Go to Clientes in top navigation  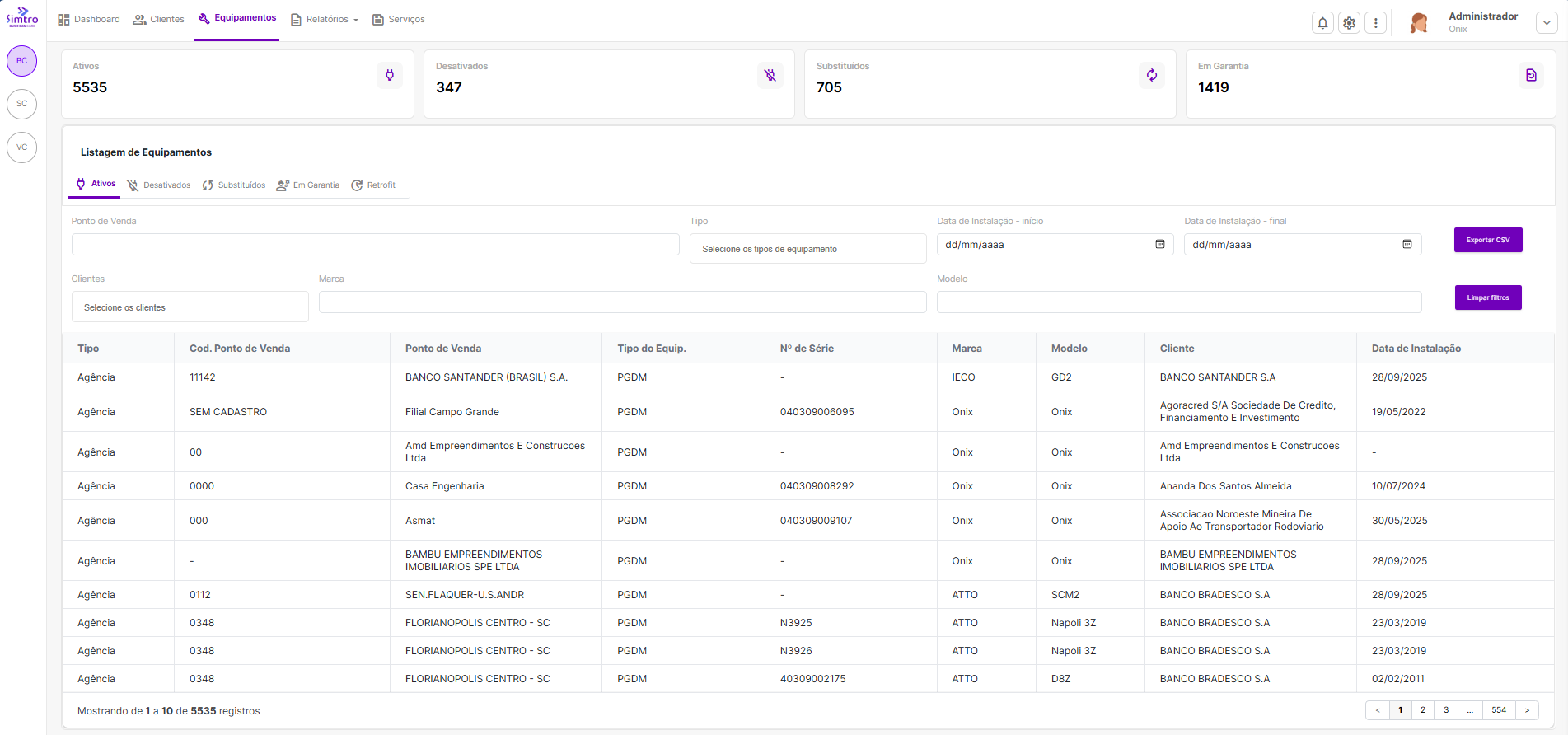(159, 20)
